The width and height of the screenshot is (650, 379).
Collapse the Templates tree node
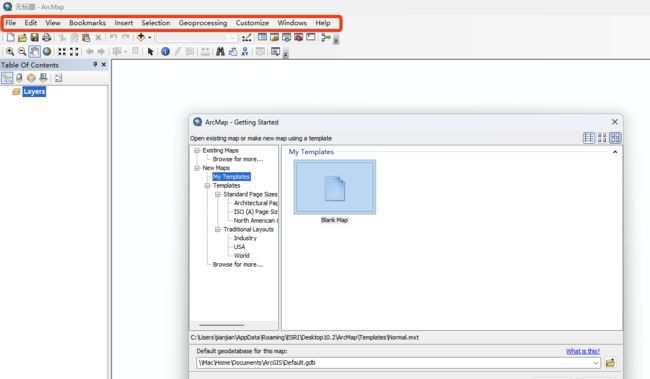pos(207,185)
